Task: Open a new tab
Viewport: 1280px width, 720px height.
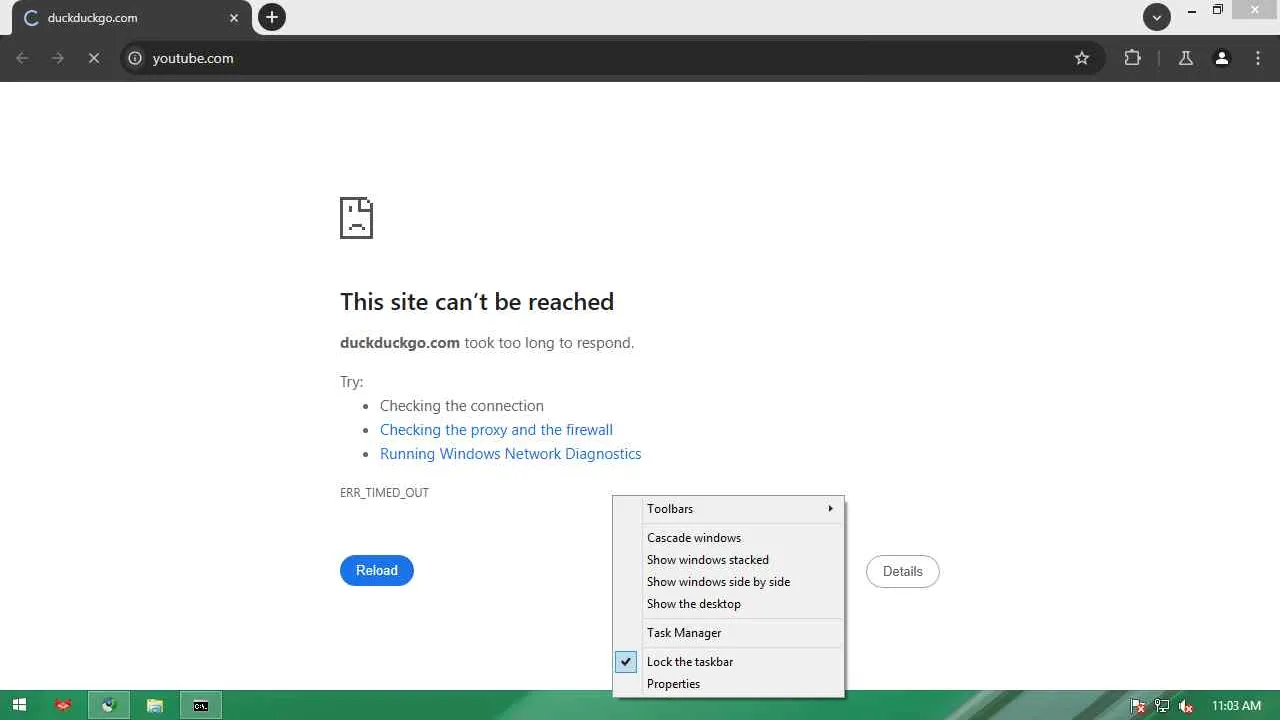Action: [272, 17]
